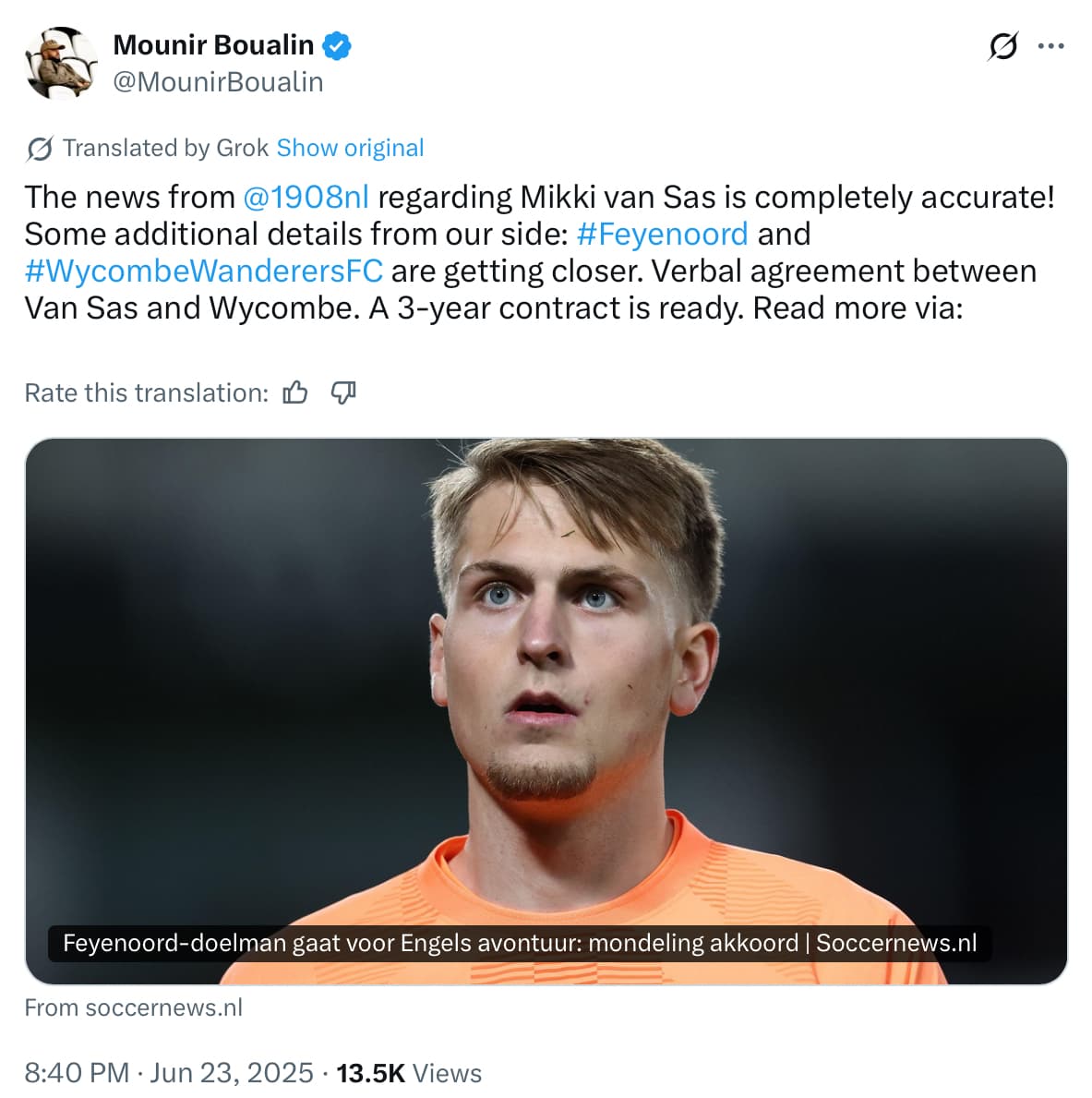The width and height of the screenshot is (1092, 1098).
Task: Show original untranslated post
Action: [350, 148]
